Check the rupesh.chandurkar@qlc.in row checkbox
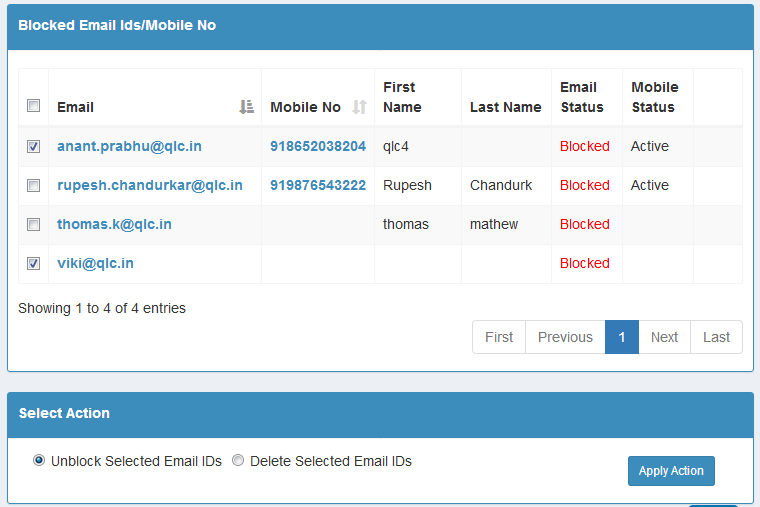This screenshot has width=760, height=507. pos(33,185)
